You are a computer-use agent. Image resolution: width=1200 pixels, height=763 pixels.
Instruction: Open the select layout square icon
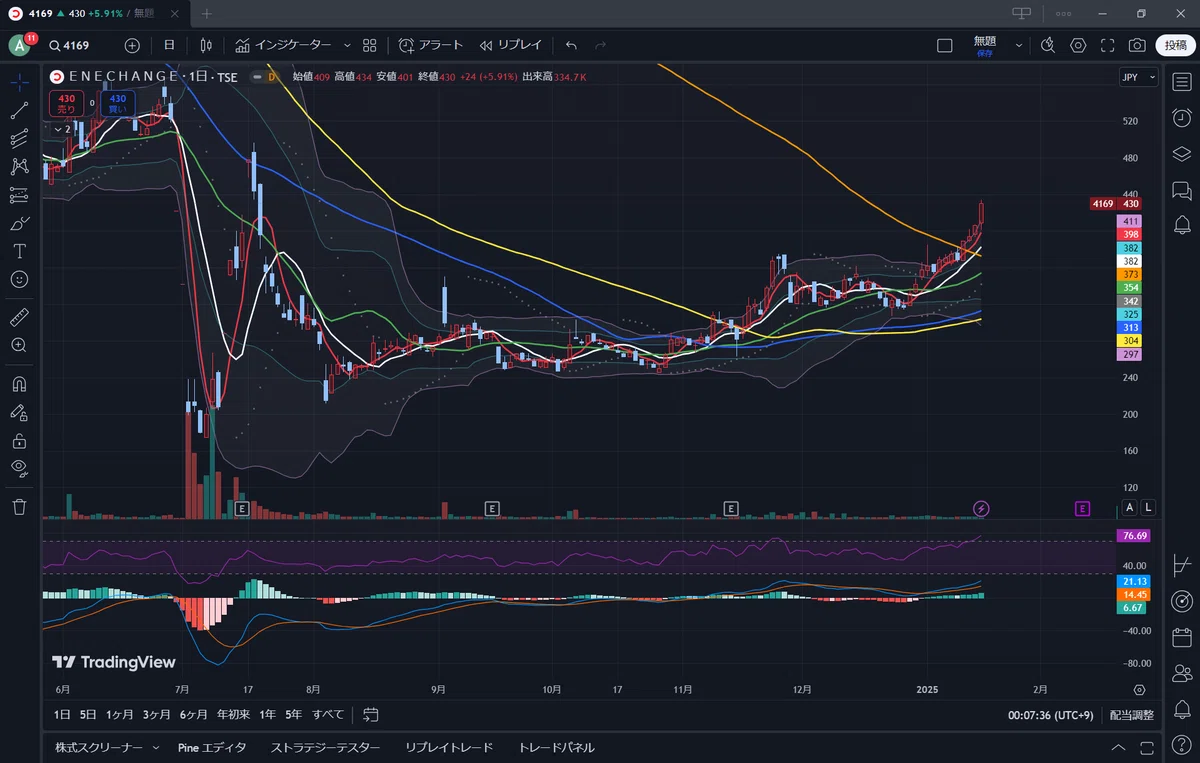tap(945, 45)
